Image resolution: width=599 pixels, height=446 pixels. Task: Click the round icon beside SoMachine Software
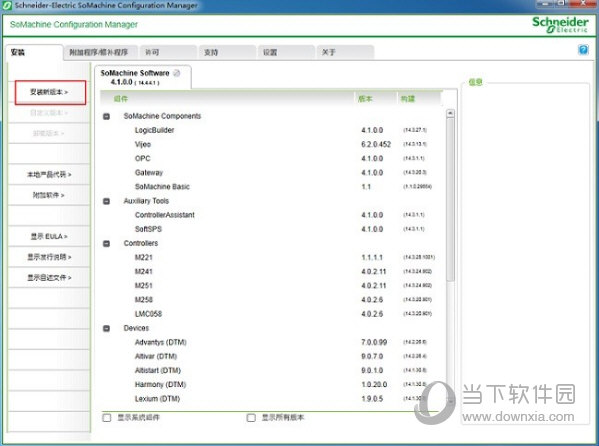177,73
